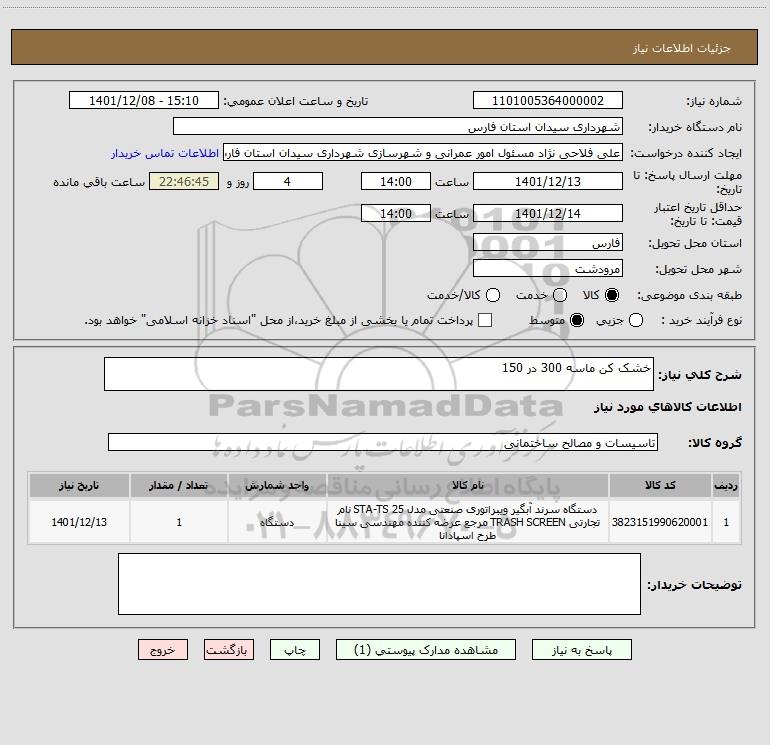
Task: Click the خروج exit button
Action: (163, 650)
